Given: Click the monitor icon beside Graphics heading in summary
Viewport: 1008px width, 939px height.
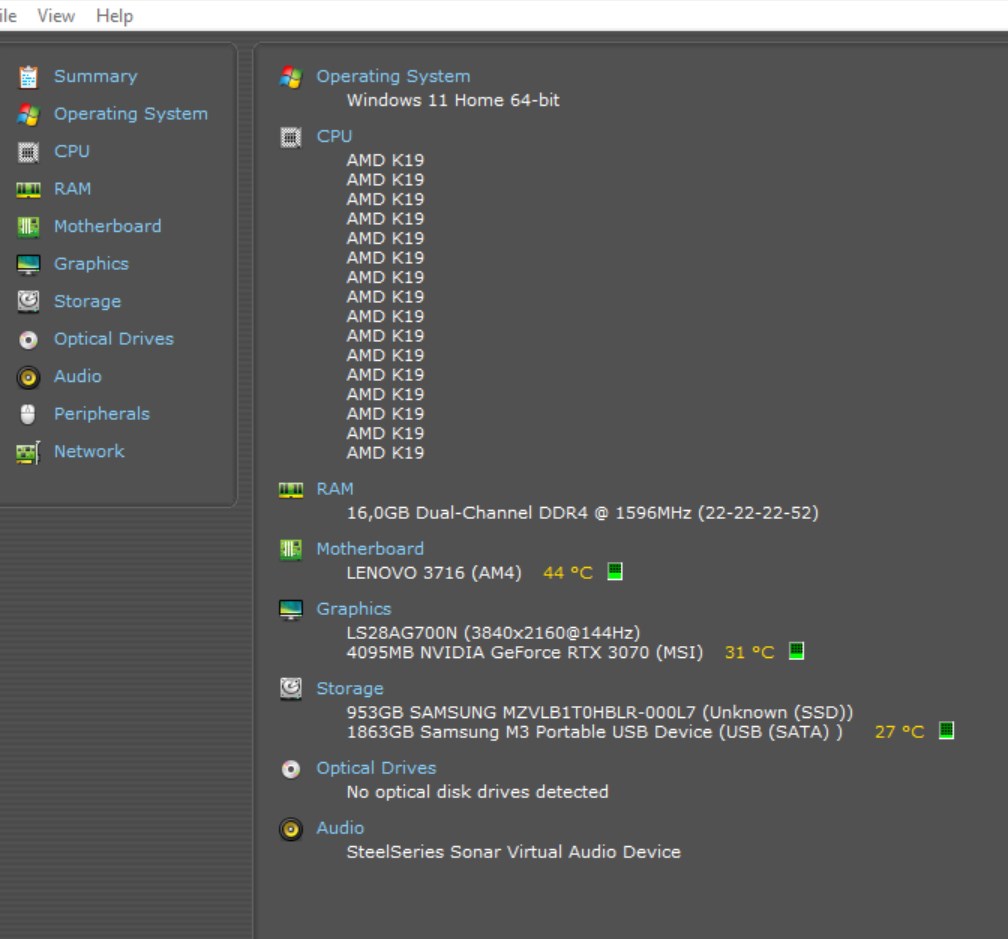Looking at the screenshot, I should 291,609.
